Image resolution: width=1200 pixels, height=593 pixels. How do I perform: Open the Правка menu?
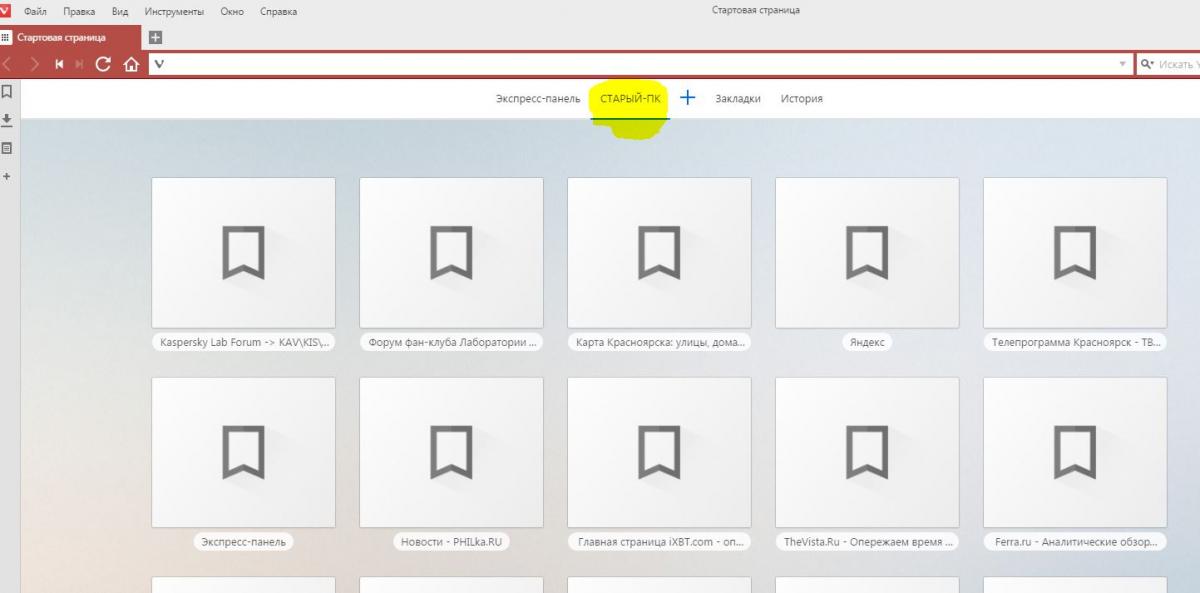click(79, 12)
